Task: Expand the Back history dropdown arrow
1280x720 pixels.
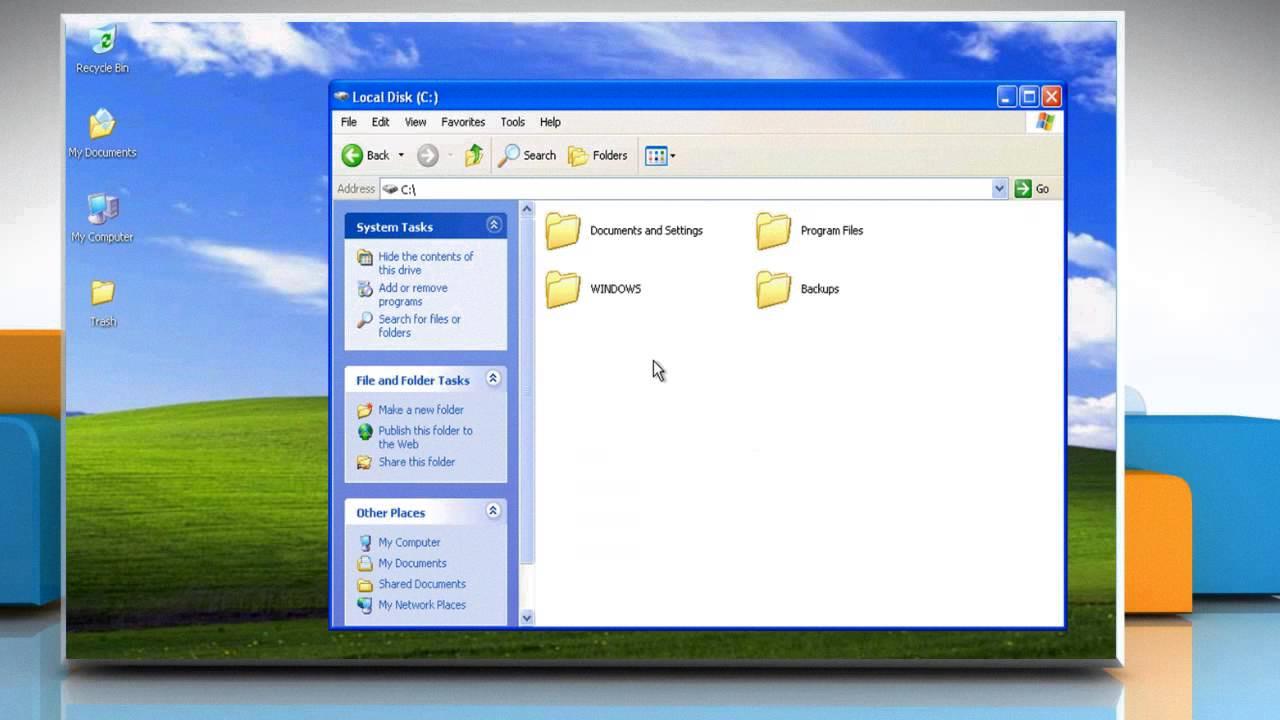Action: click(401, 155)
